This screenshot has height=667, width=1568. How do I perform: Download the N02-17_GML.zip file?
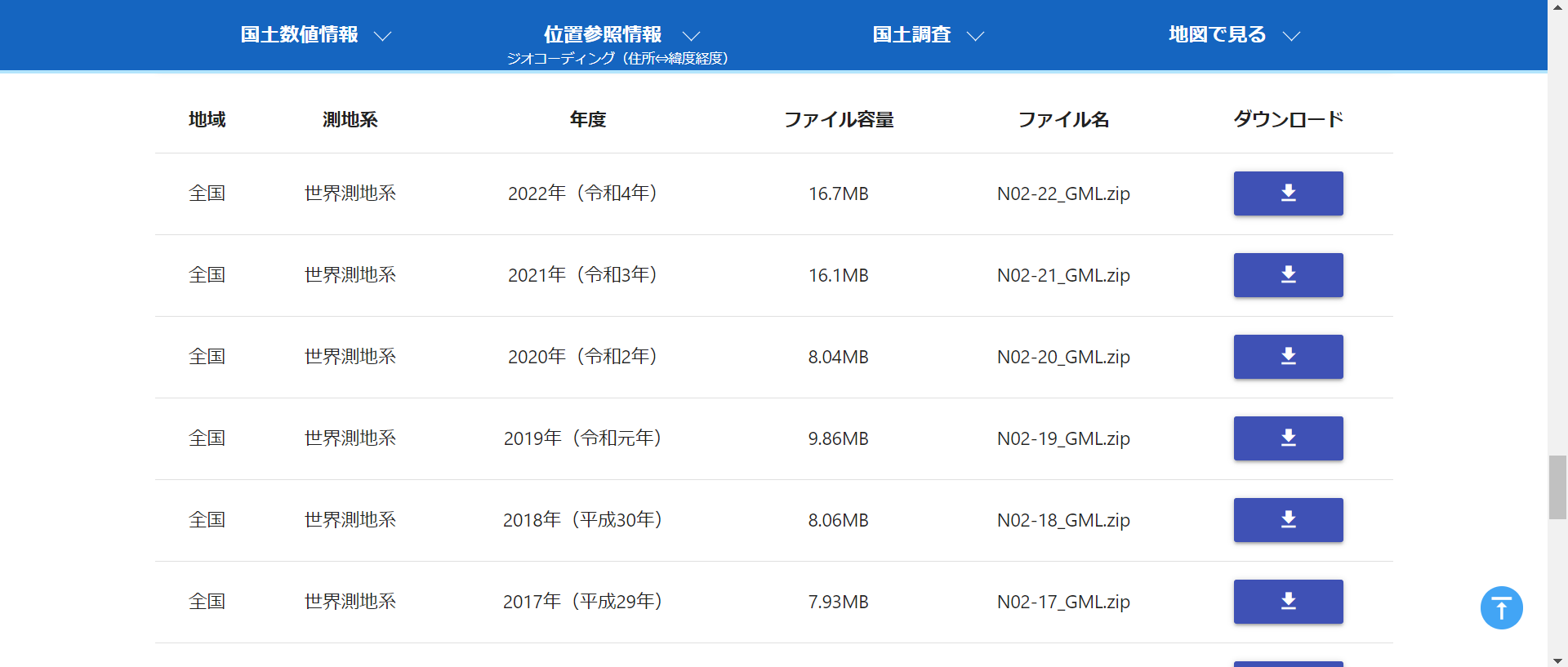(1288, 602)
